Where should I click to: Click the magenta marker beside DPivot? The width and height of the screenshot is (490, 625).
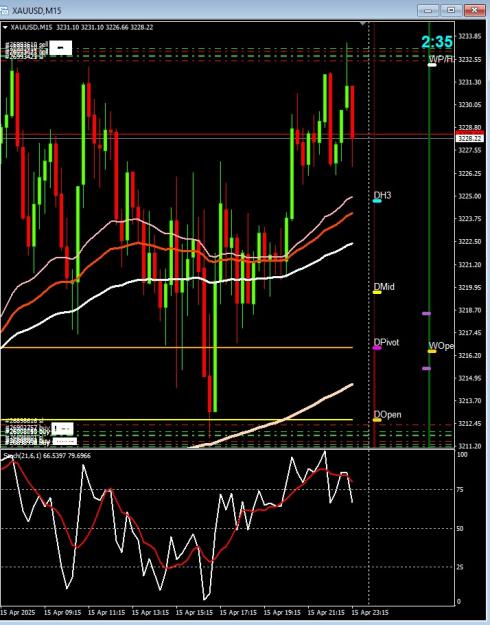[377, 348]
